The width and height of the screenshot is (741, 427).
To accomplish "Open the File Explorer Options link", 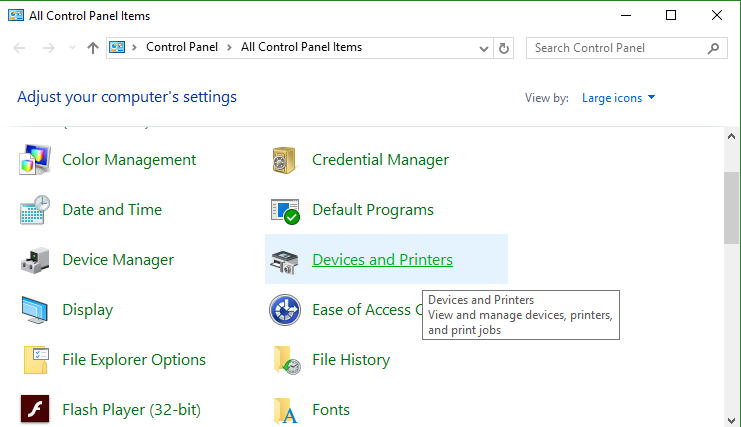I will coord(134,360).
